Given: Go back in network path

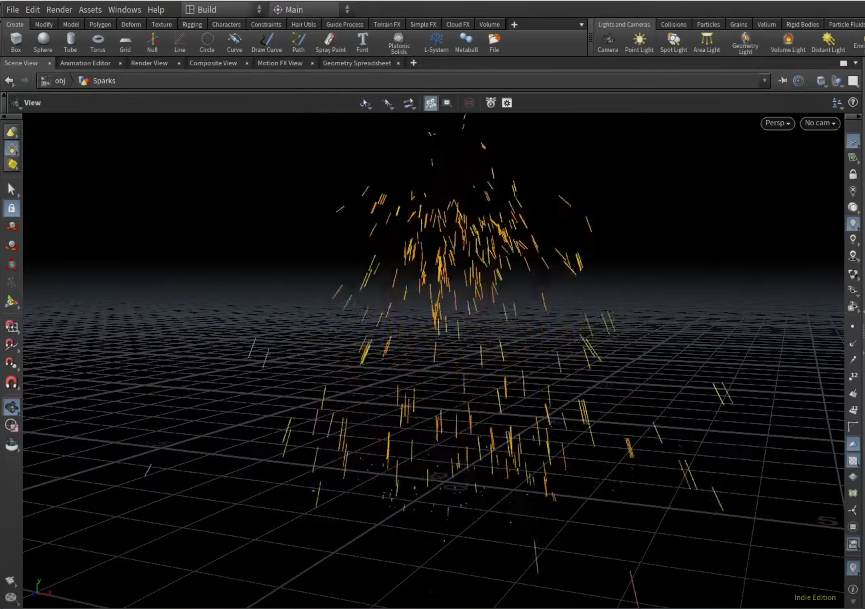Looking at the screenshot, I should click(9, 81).
